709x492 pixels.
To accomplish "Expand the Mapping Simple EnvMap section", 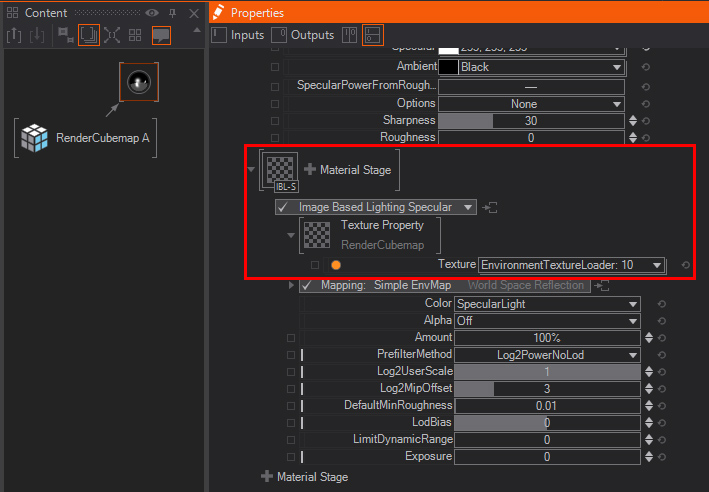I will (292, 285).
